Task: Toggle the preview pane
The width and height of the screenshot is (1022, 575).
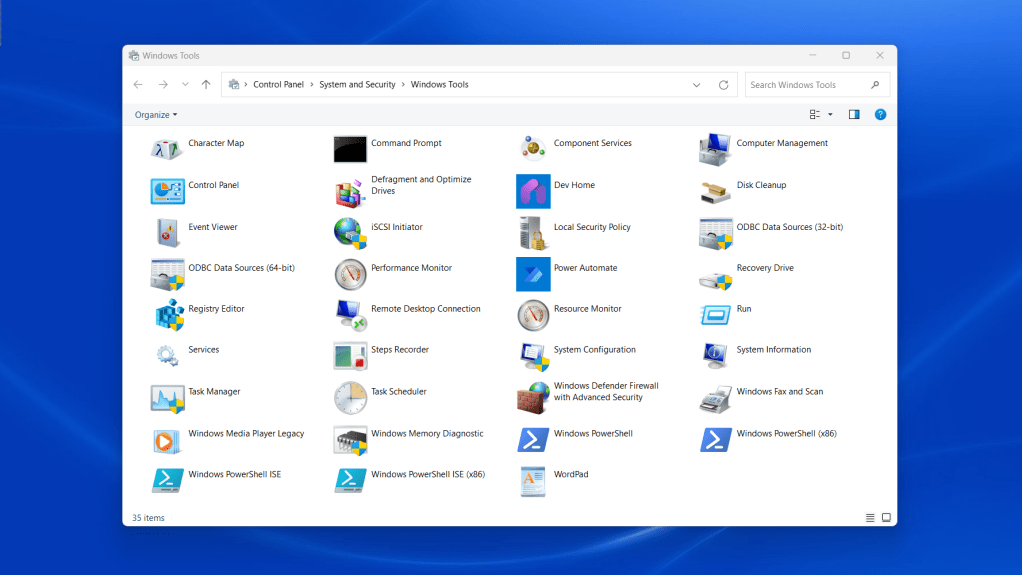Action: (854, 115)
